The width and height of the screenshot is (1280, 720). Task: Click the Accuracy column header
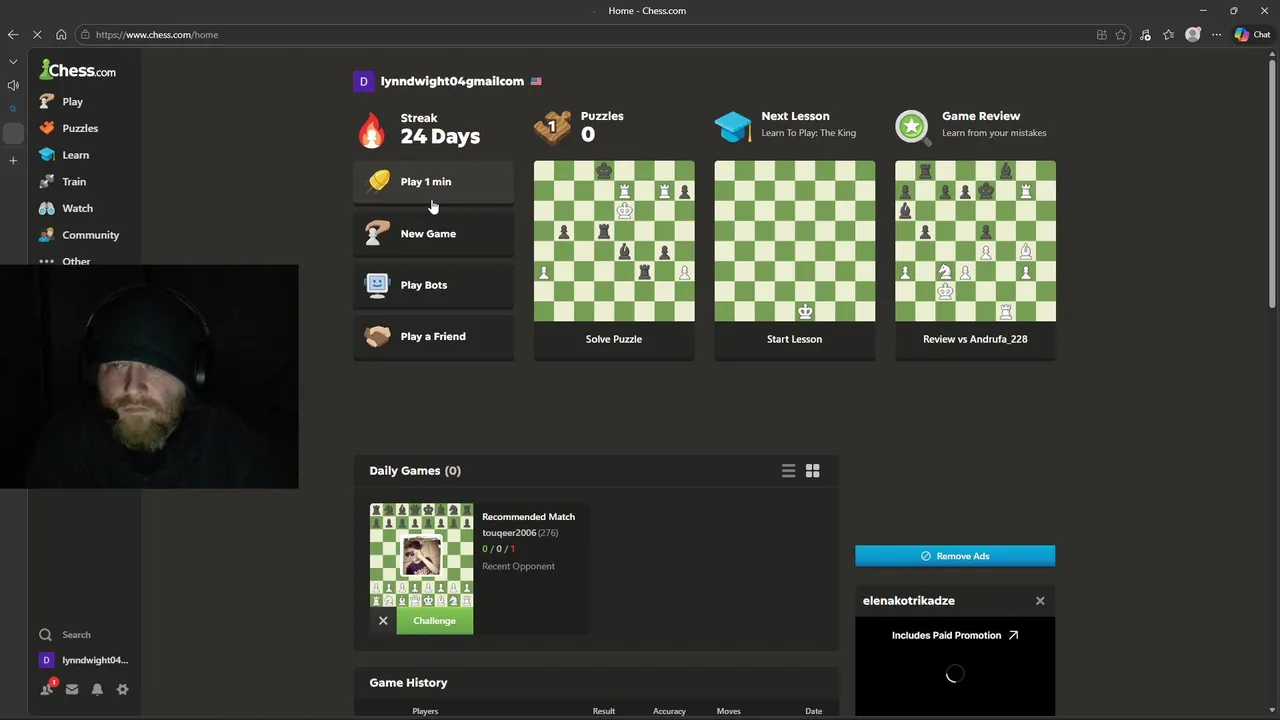669,711
